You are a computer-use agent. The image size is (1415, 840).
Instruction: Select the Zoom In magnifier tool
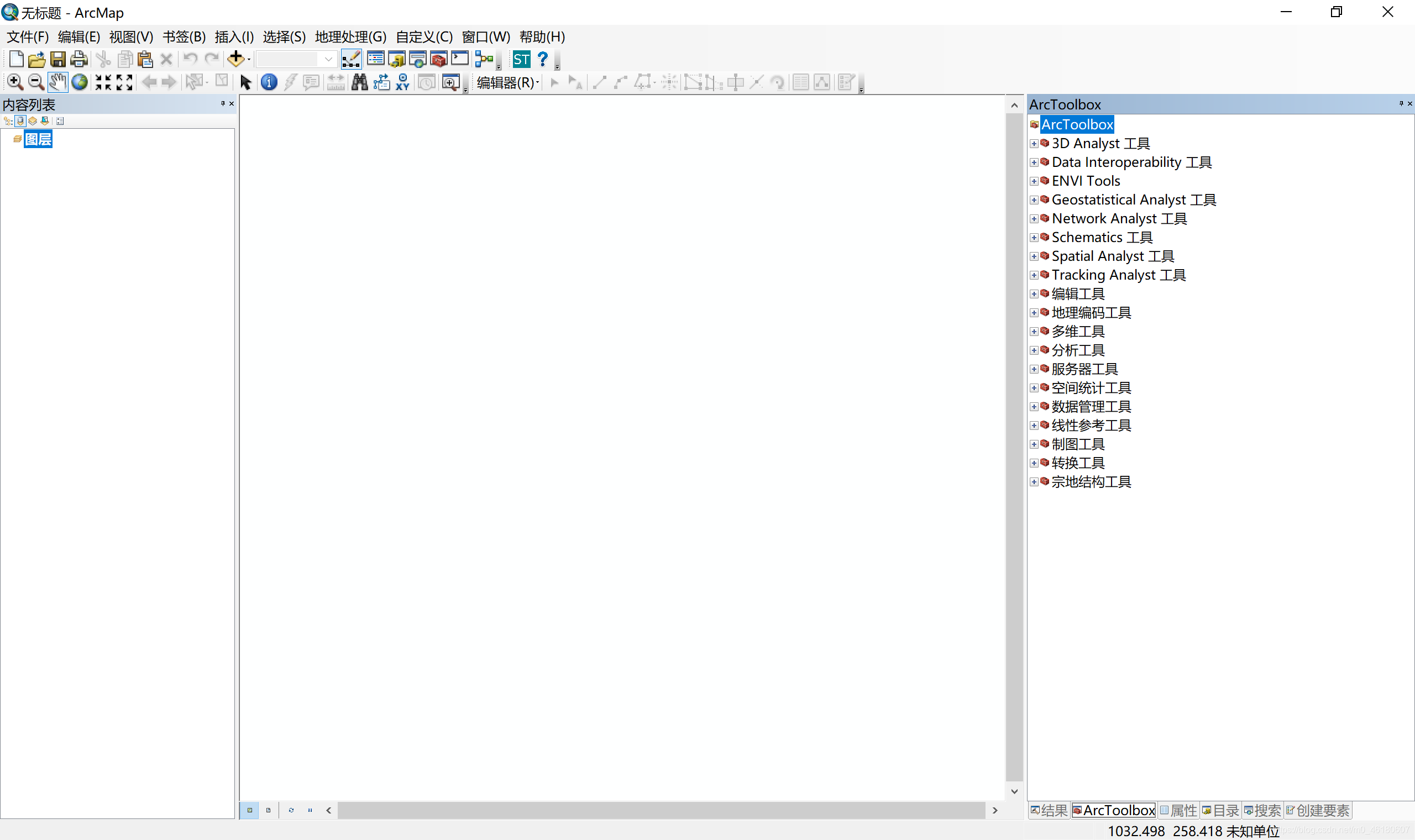[x=15, y=82]
